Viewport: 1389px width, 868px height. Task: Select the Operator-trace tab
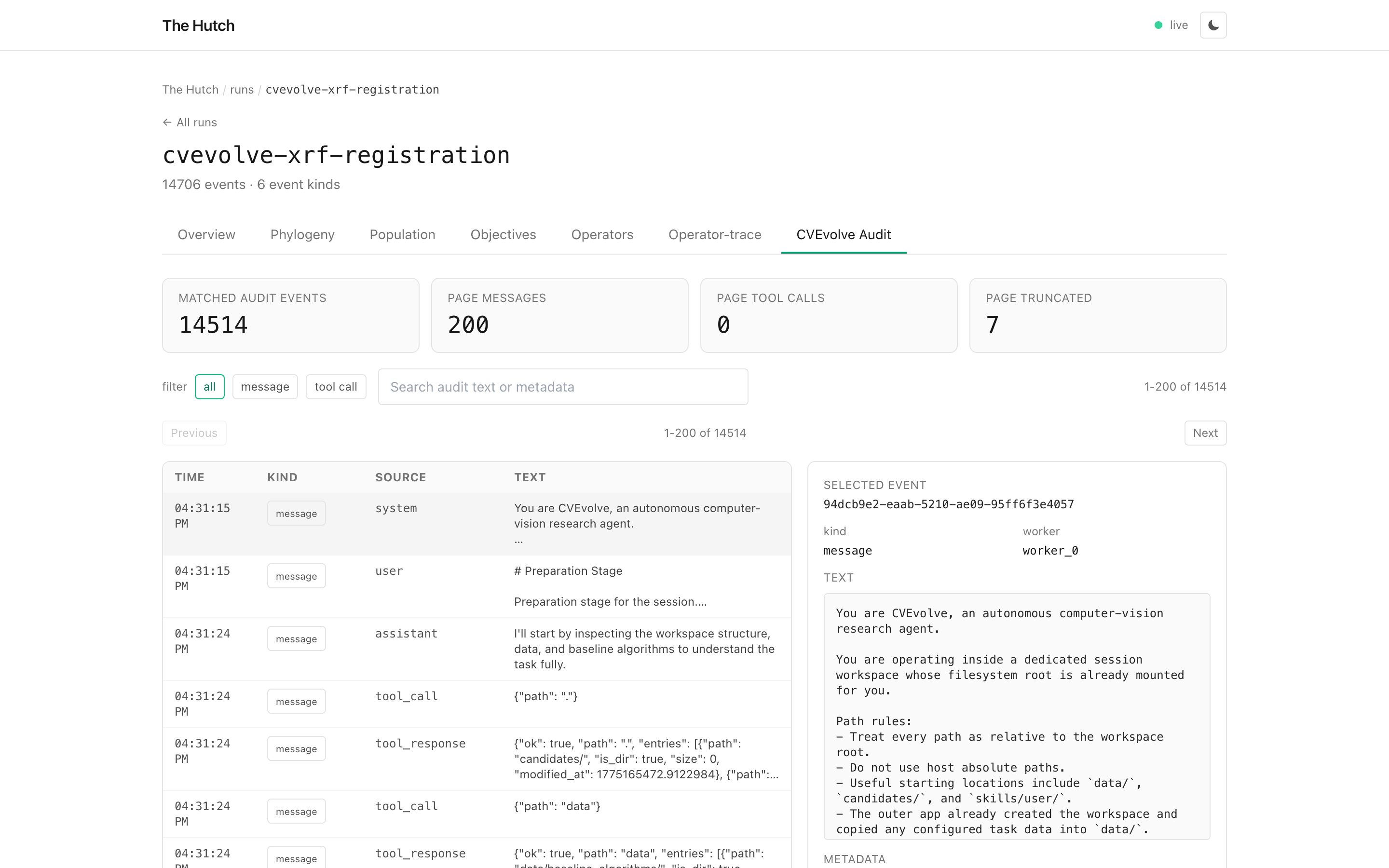click(x=715, y=235)
